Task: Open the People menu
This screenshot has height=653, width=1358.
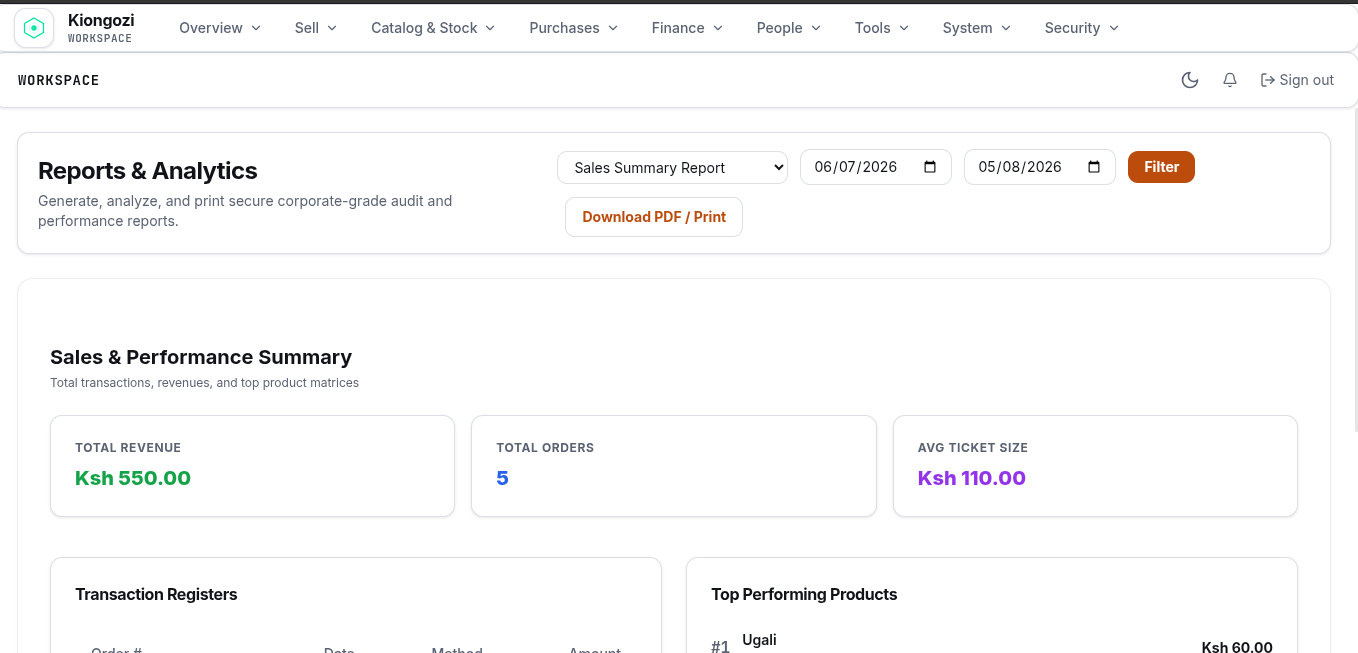Action: click(x=789, y=28)
